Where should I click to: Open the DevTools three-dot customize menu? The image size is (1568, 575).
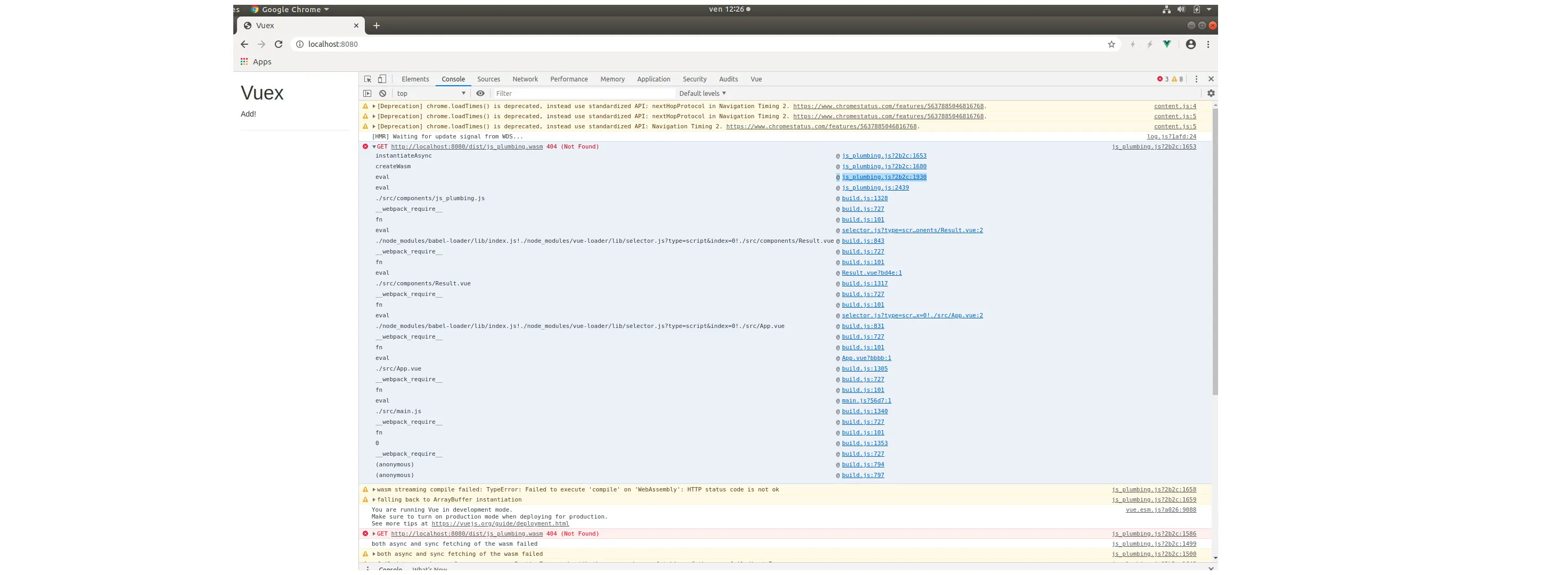1196,79
